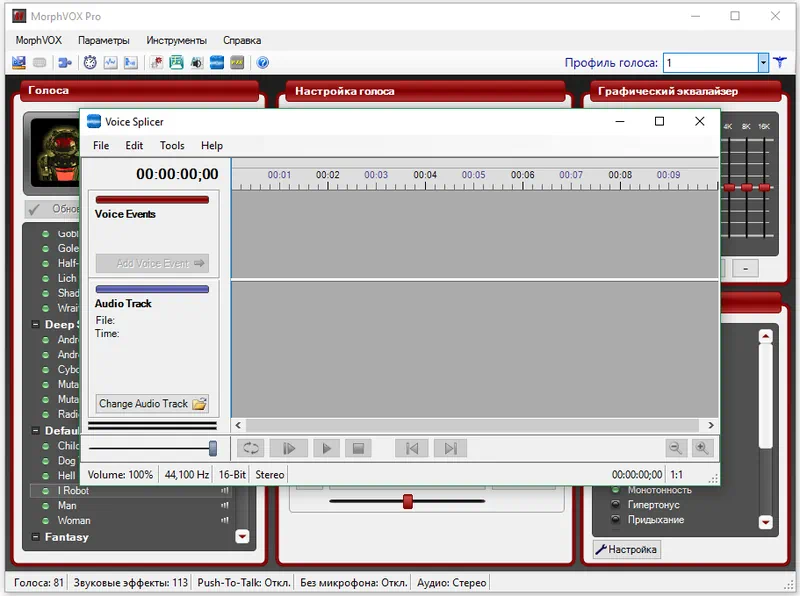
Task: Click the waveform toolbar icon in MorphVOX
Action: click(x=110, y=63)
